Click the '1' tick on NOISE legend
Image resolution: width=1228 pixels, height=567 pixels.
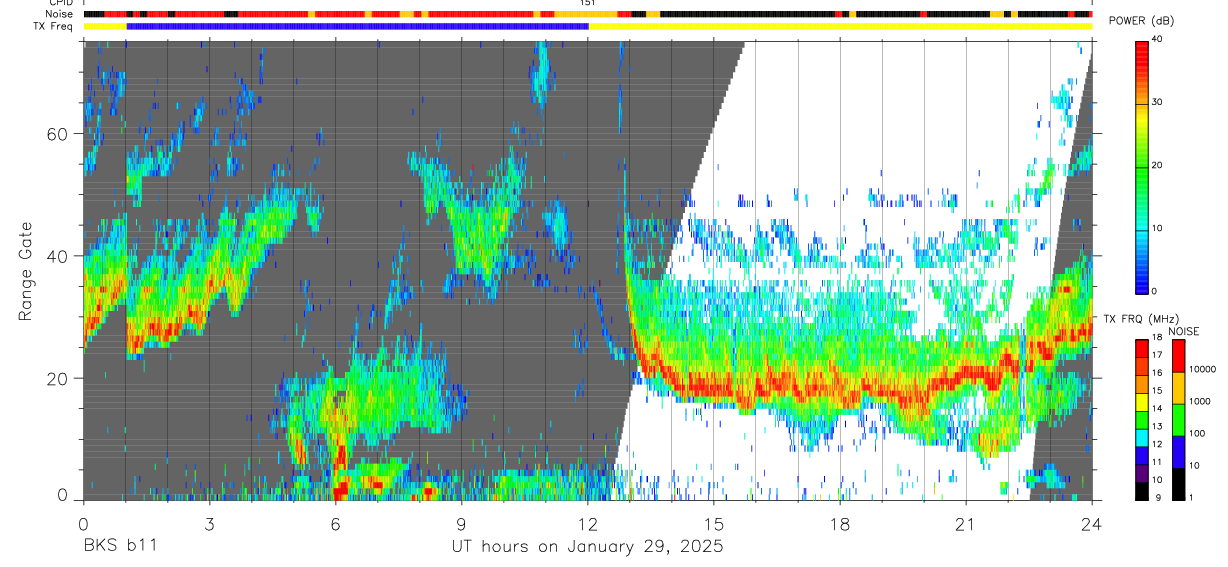click(x=1191, y=498)
